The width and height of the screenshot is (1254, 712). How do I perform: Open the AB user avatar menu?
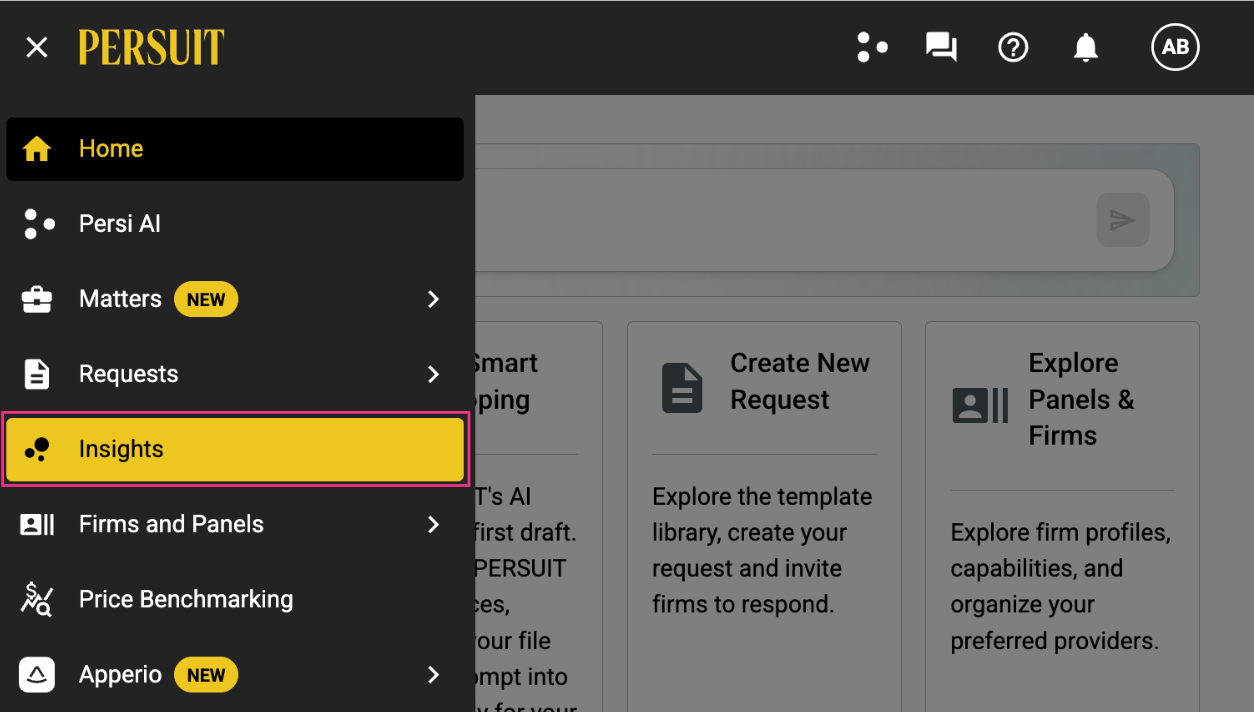tap(1175, 47)
